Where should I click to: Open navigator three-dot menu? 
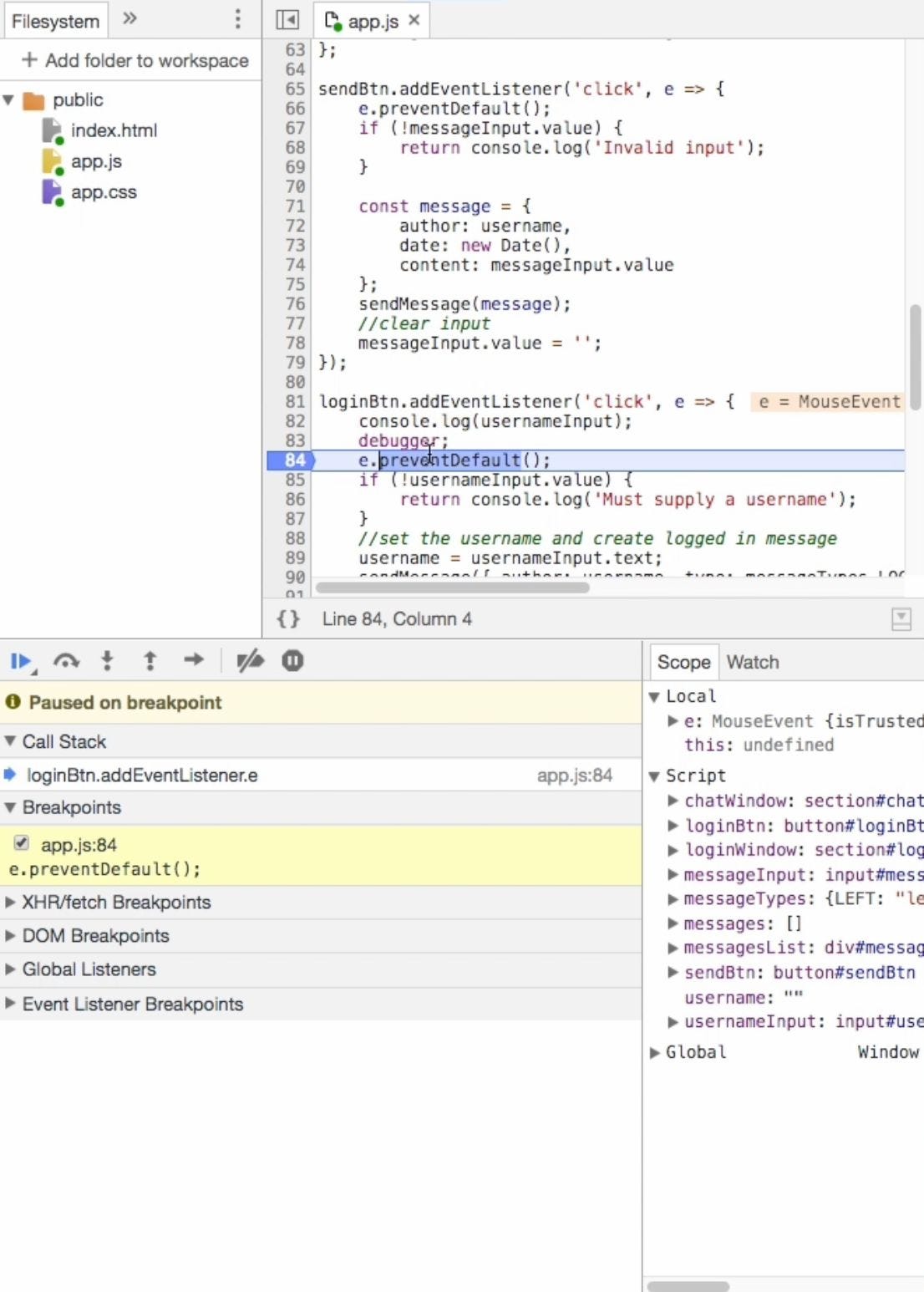pyautogui.click(x=238, y=19)
